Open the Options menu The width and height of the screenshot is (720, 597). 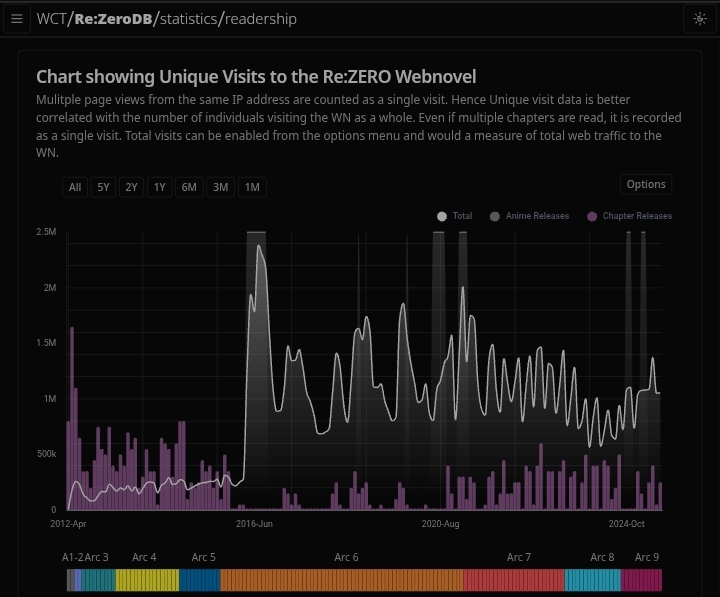[646, 184]
